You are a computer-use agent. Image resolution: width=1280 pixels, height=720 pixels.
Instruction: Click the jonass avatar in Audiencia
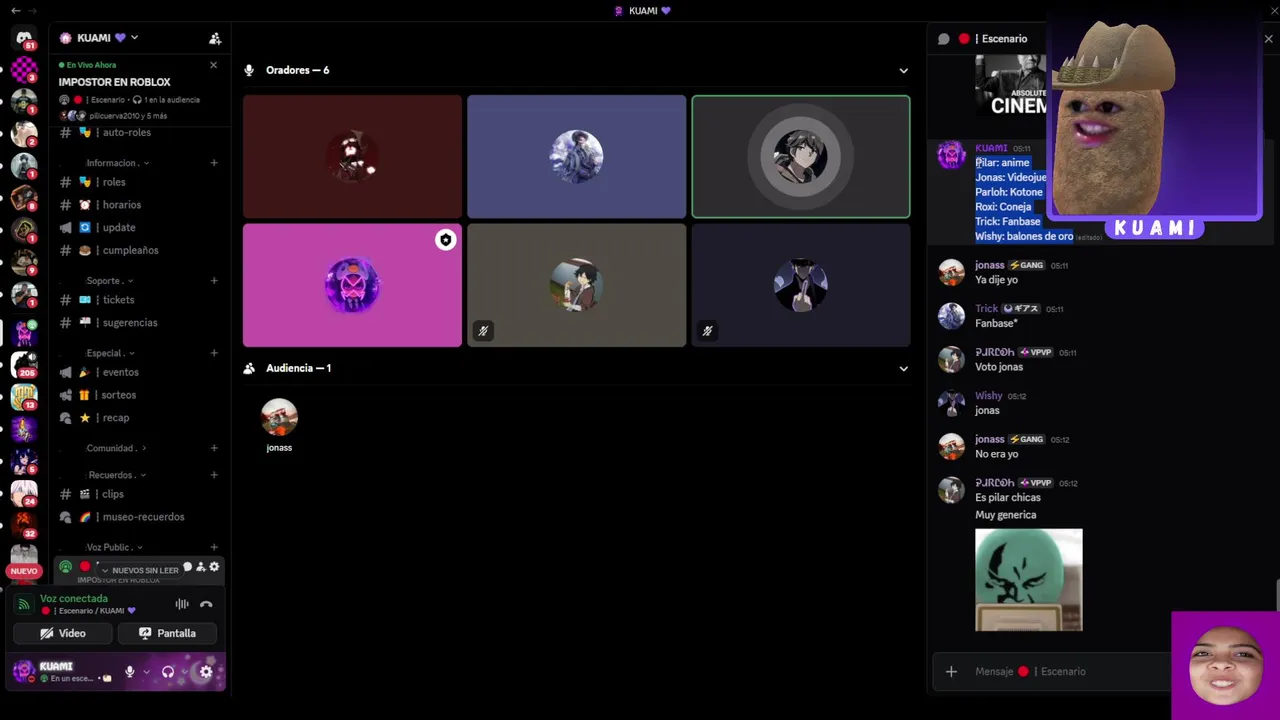point(279,417)
